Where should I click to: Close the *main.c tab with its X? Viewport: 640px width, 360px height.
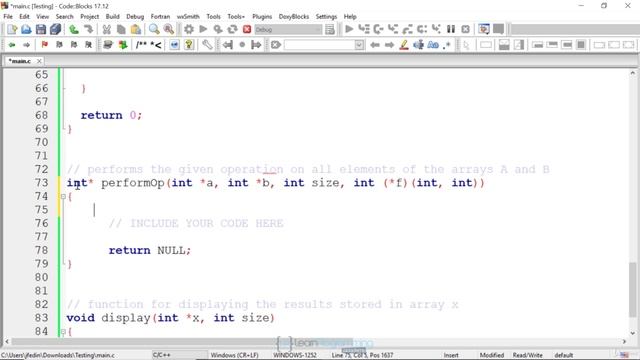(39, 61)
